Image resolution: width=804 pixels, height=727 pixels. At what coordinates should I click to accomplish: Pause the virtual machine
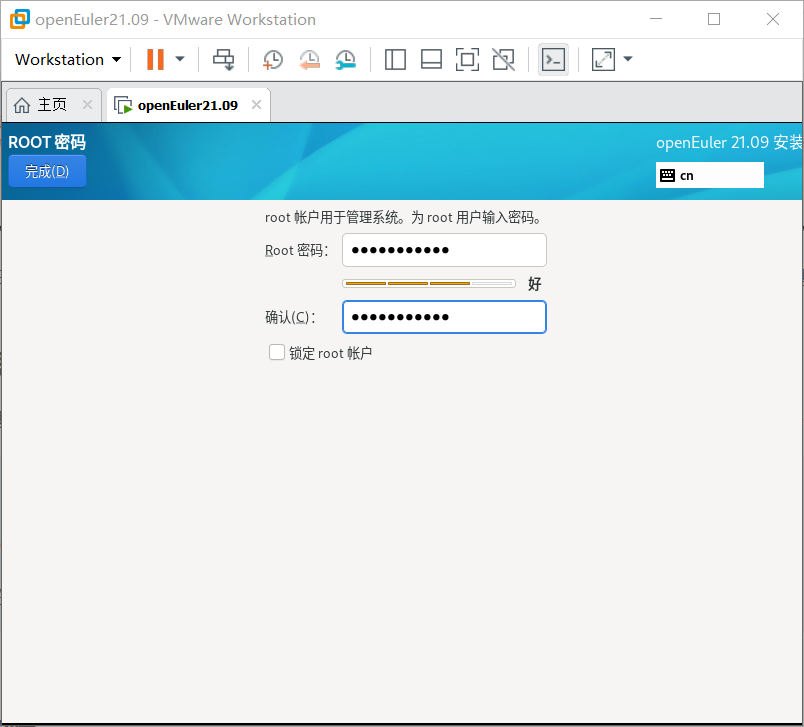(x=155, y=59)
